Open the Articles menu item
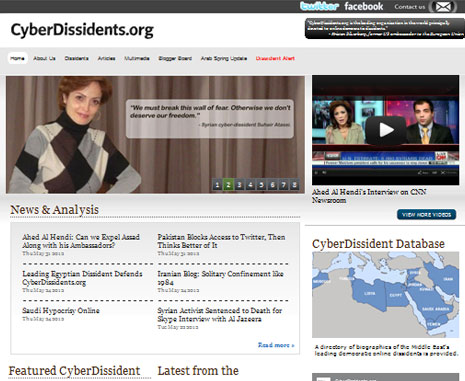The width and height of the screenshot is (465, 381). (x=106, y=58)
